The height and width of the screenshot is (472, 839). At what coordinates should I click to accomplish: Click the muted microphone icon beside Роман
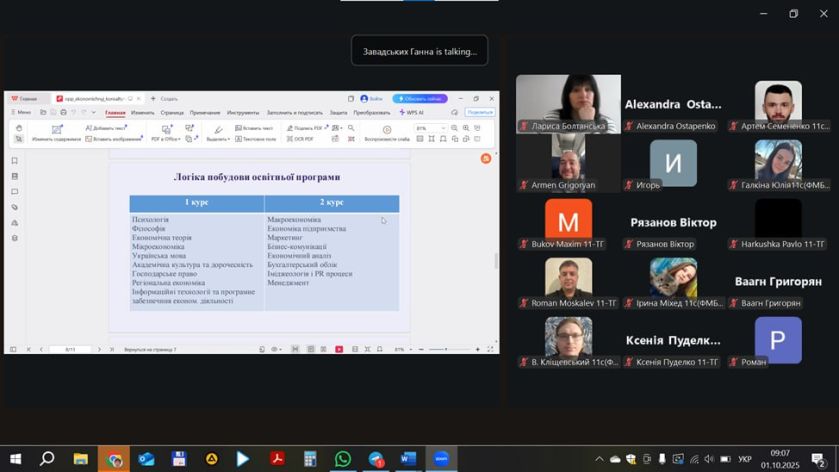click(734, 362)
